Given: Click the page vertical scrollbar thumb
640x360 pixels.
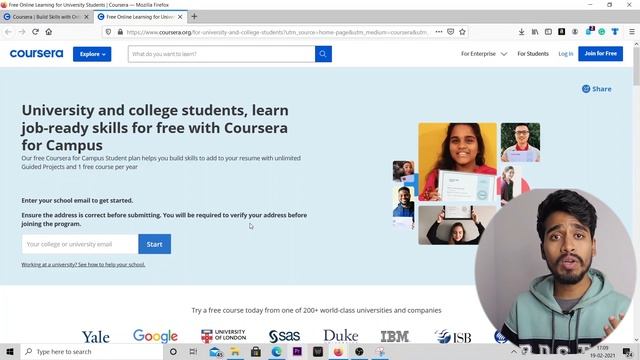Looking at the screenshot, I should pyautogui.click(x=636, y=65).
